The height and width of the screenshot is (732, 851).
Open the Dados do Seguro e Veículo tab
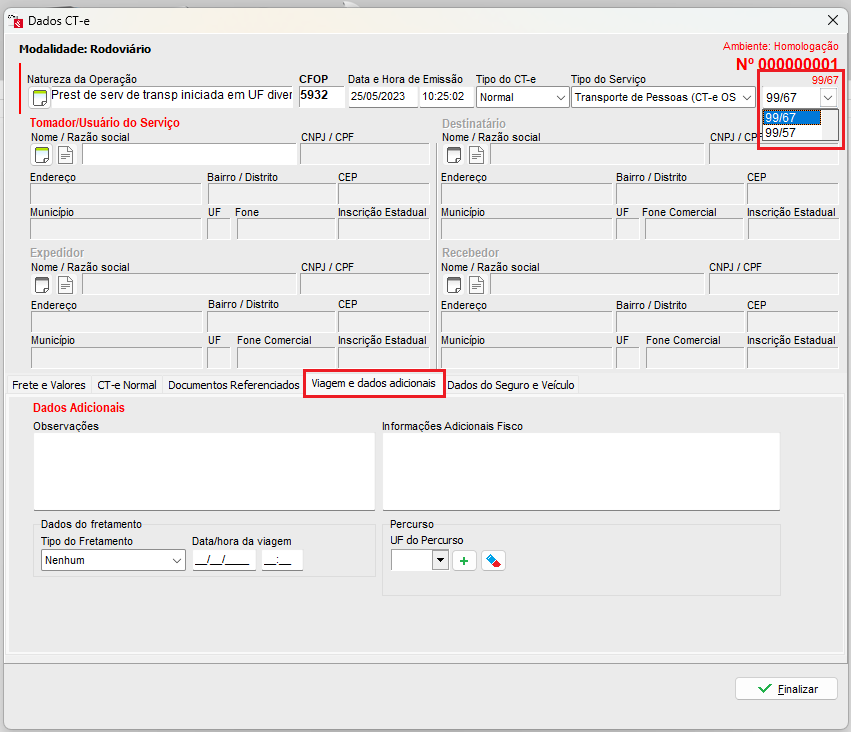pos(510,385)
